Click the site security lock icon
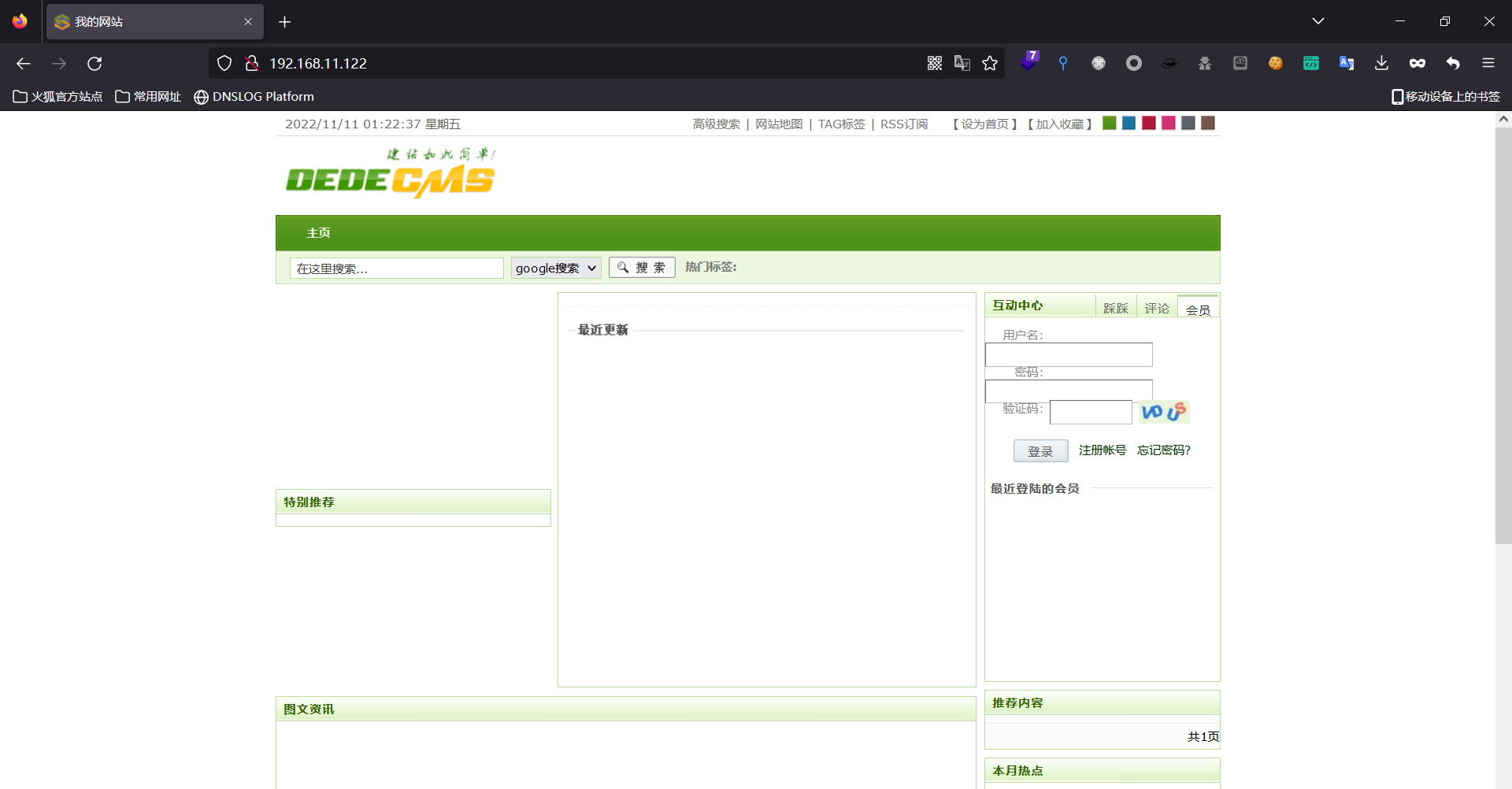This screenshot has width=1512, height=789. point(252,63)
